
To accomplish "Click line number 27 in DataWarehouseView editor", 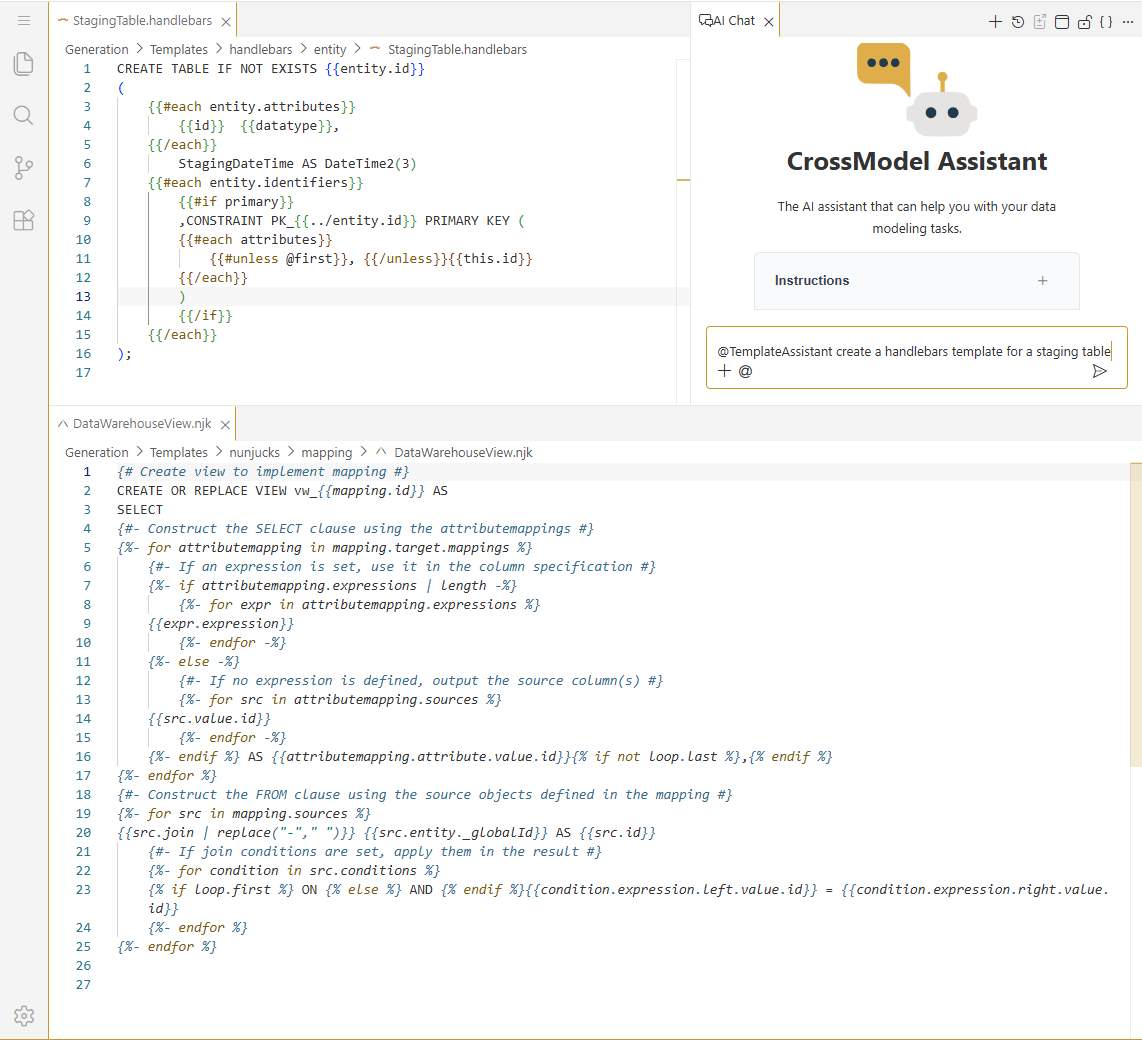I will click(83, 985).
